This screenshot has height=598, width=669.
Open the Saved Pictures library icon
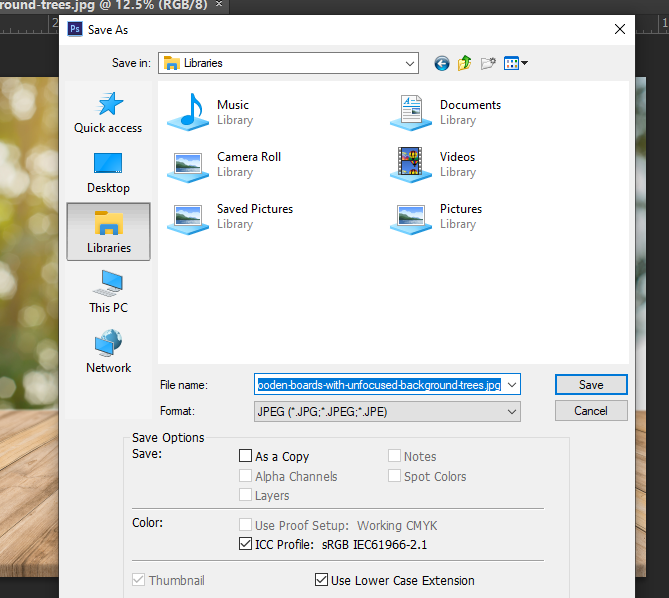pos(188,219)
